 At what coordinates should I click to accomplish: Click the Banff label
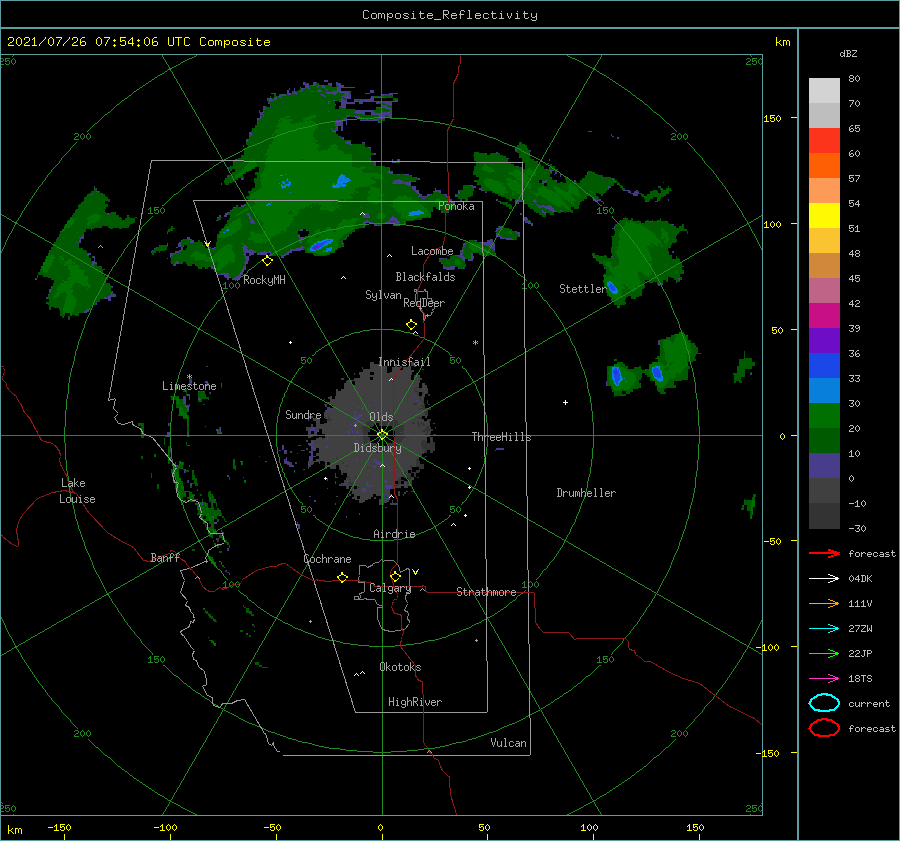pos(165,557)
